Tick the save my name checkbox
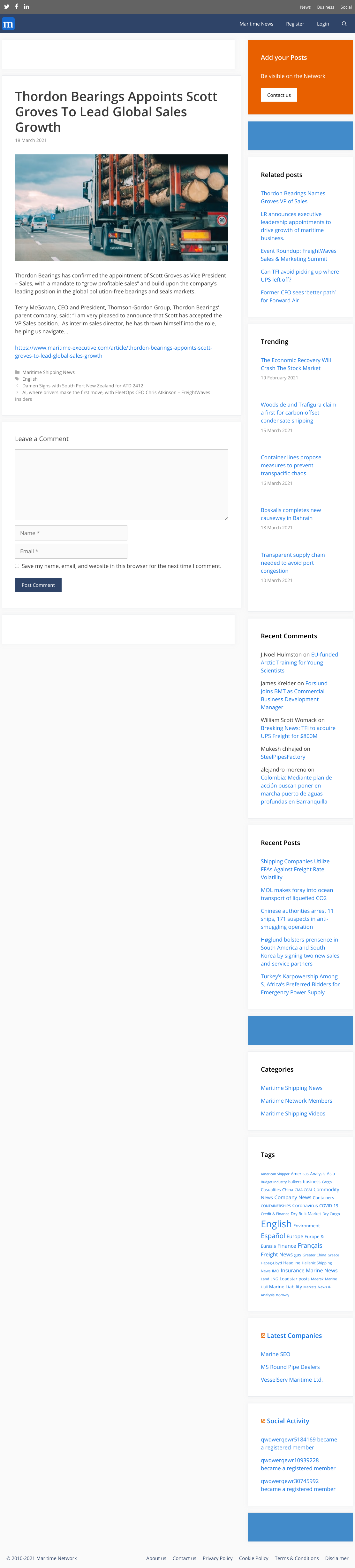 [x=17, y=566]
